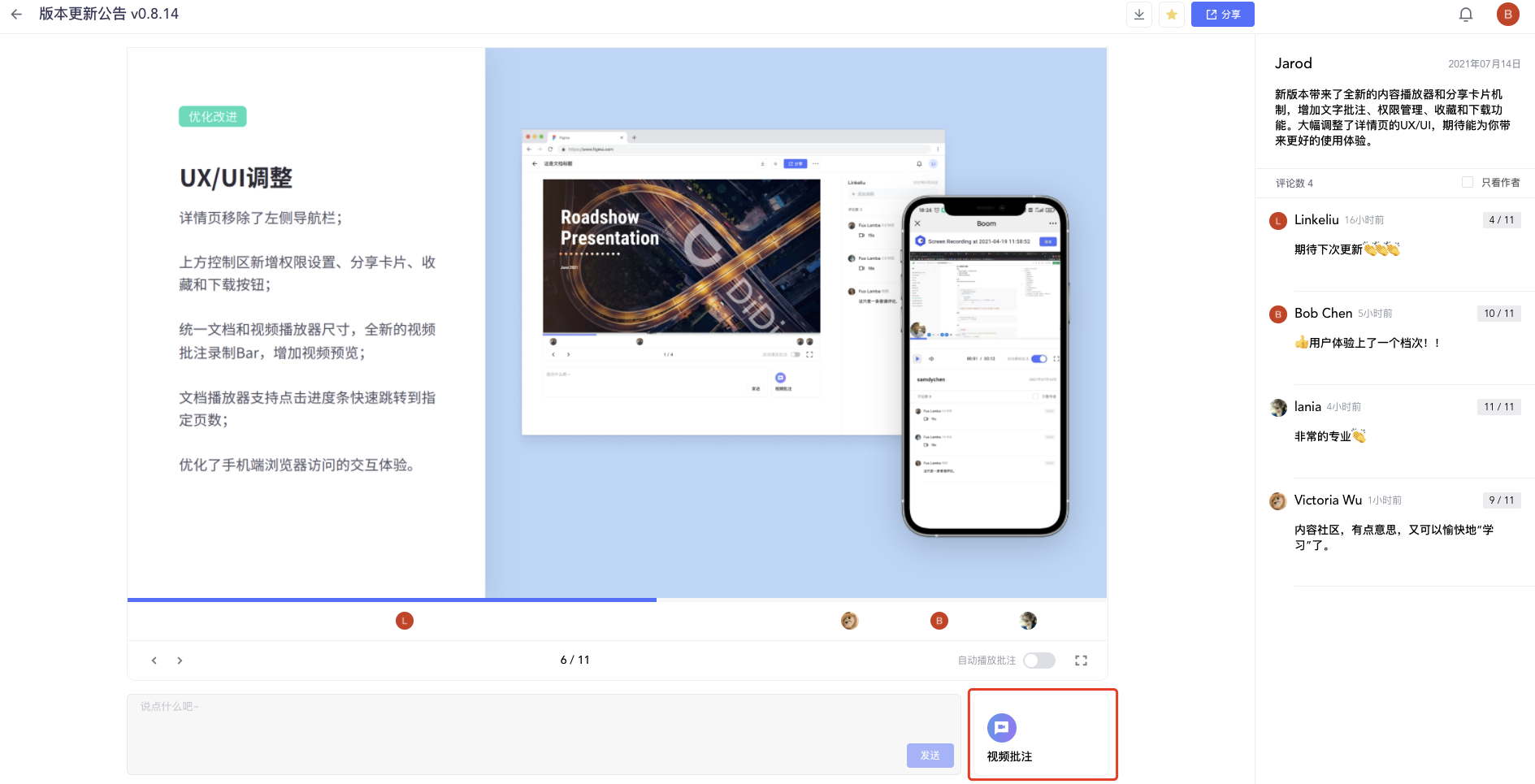
Task: Tick the 只看作者 checkbox
Action: (x=1468, y=183)
